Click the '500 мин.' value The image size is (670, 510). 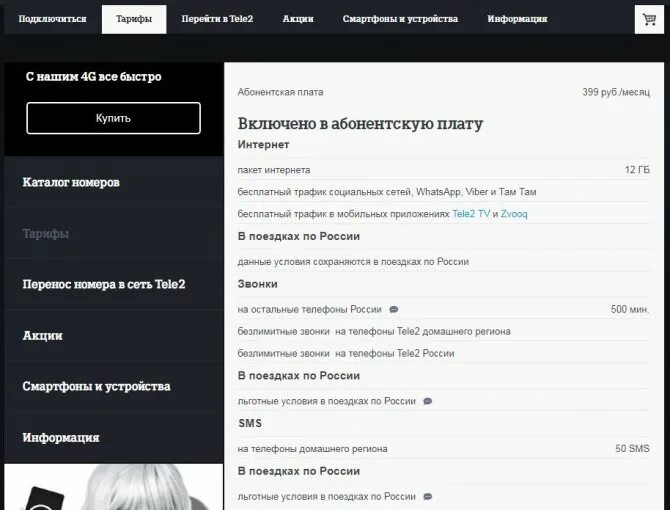coord(630,309)
